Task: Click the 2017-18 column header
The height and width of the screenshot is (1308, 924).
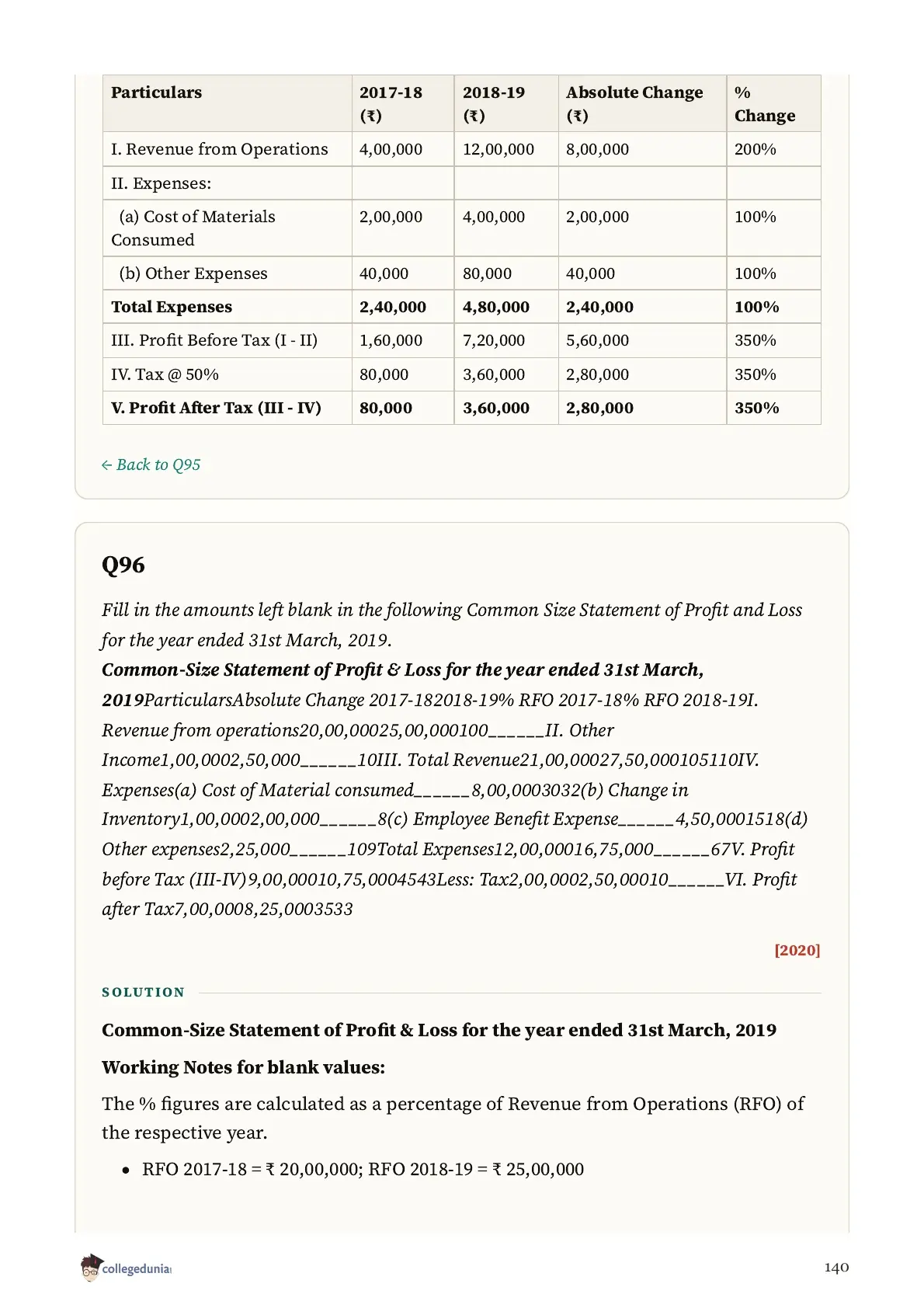Action: pyautogui.click(x=391, y=103)
